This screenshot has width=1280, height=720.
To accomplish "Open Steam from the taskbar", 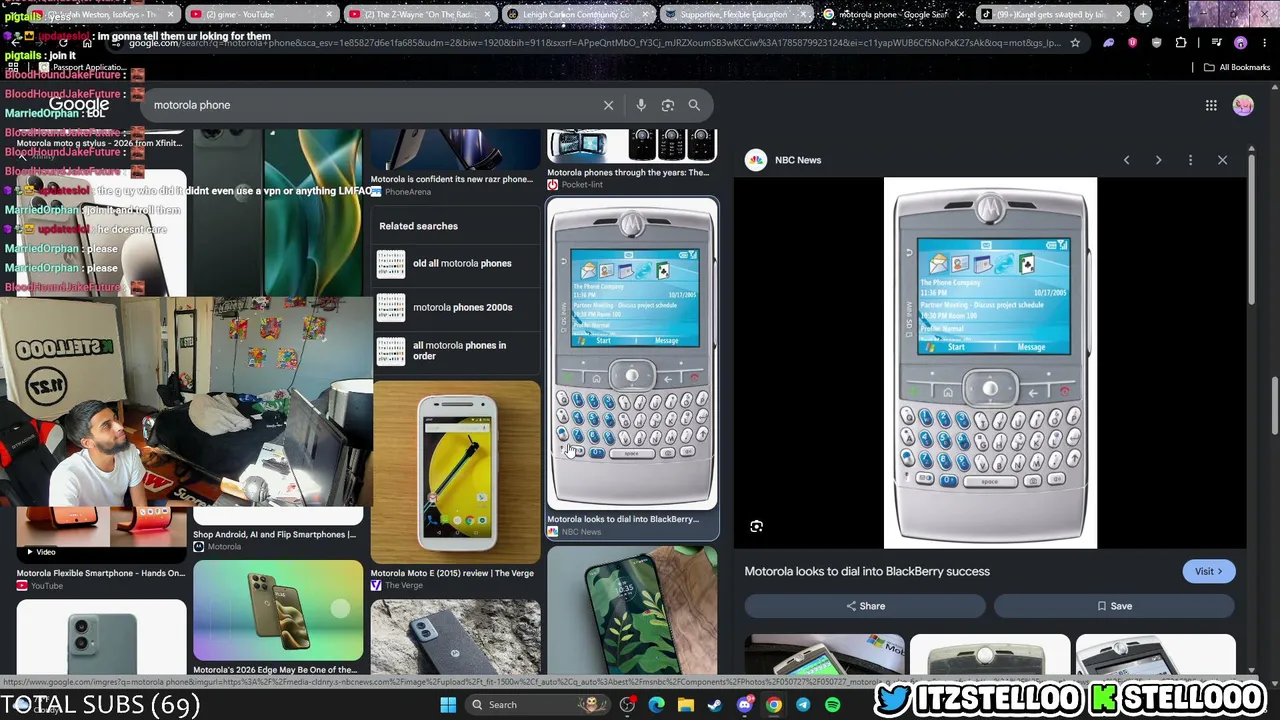I will pos(715,705).
